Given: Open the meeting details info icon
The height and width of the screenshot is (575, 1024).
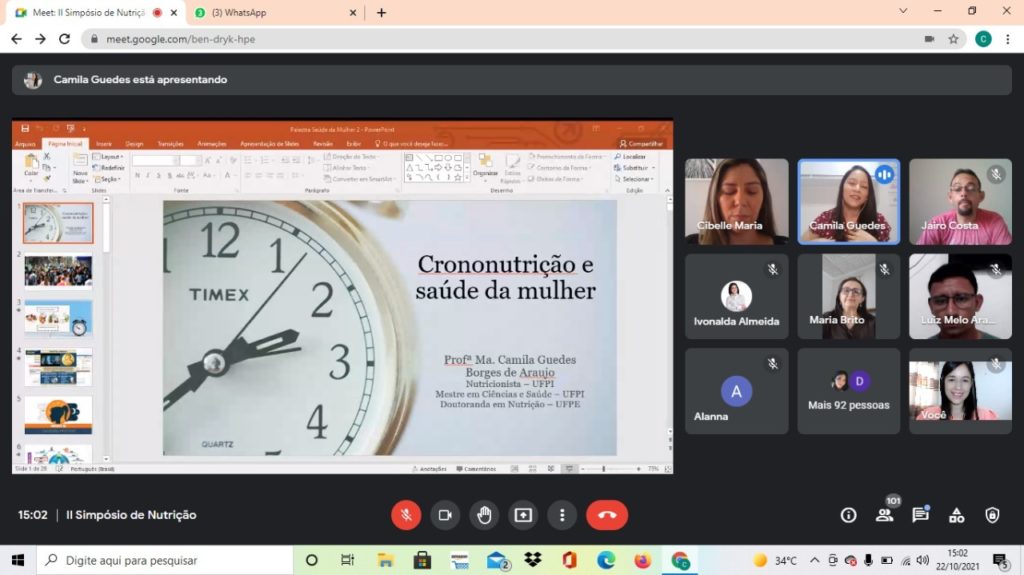Looking at the screenshot, I should pos(848,515).
